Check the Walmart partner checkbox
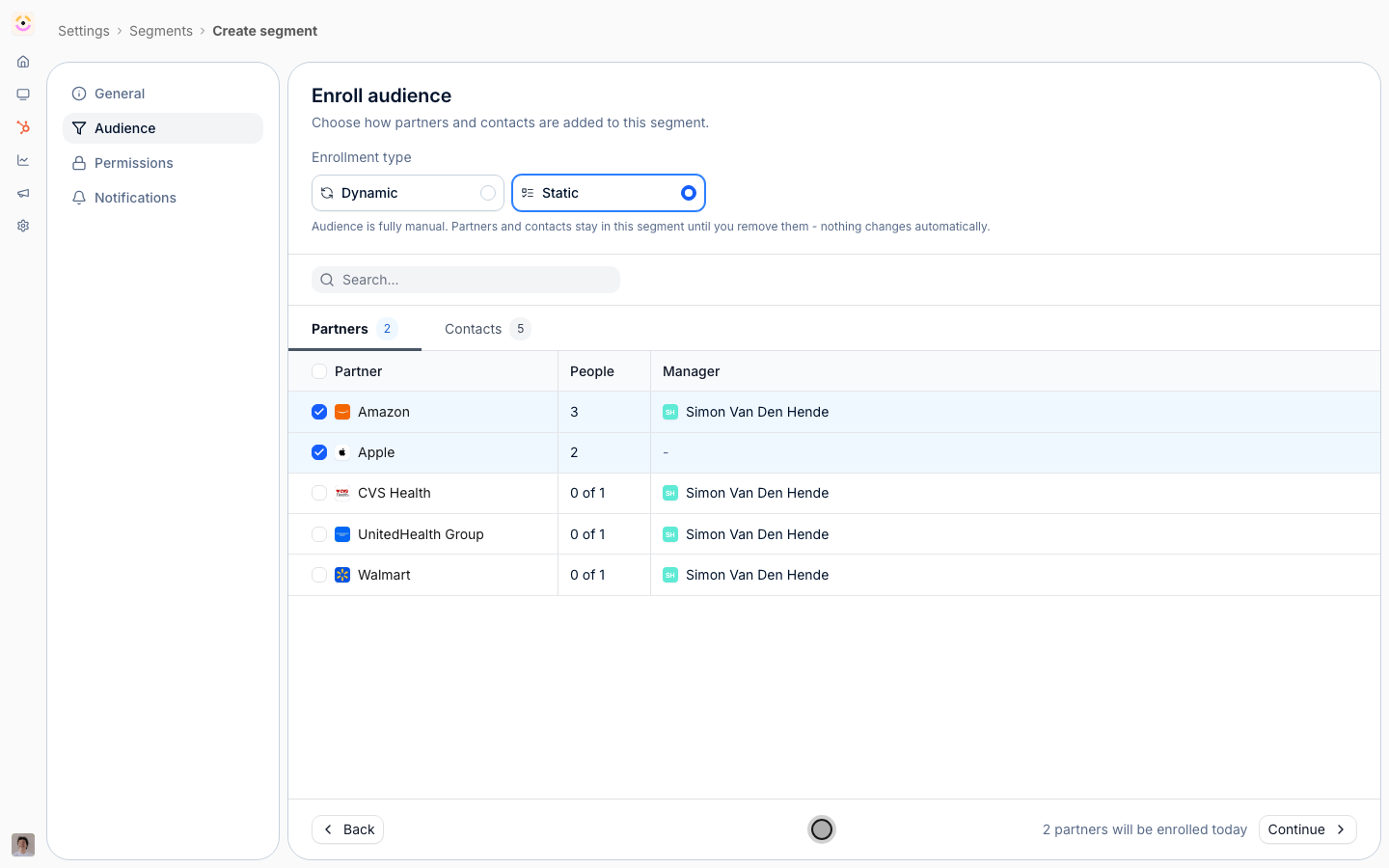Screen dimensions: 1389x868 (319, 575)
